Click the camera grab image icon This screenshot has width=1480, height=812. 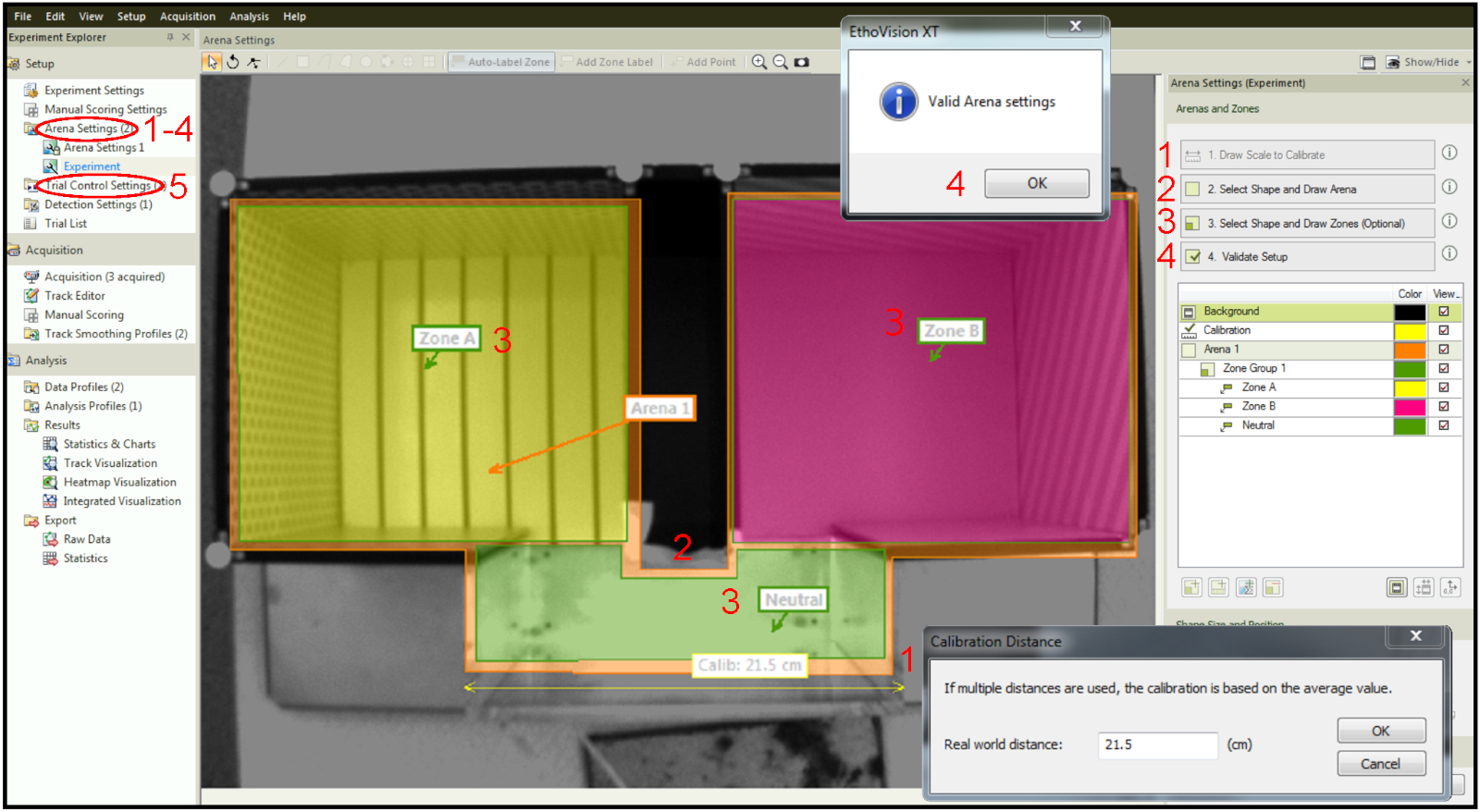click(802, 62)
